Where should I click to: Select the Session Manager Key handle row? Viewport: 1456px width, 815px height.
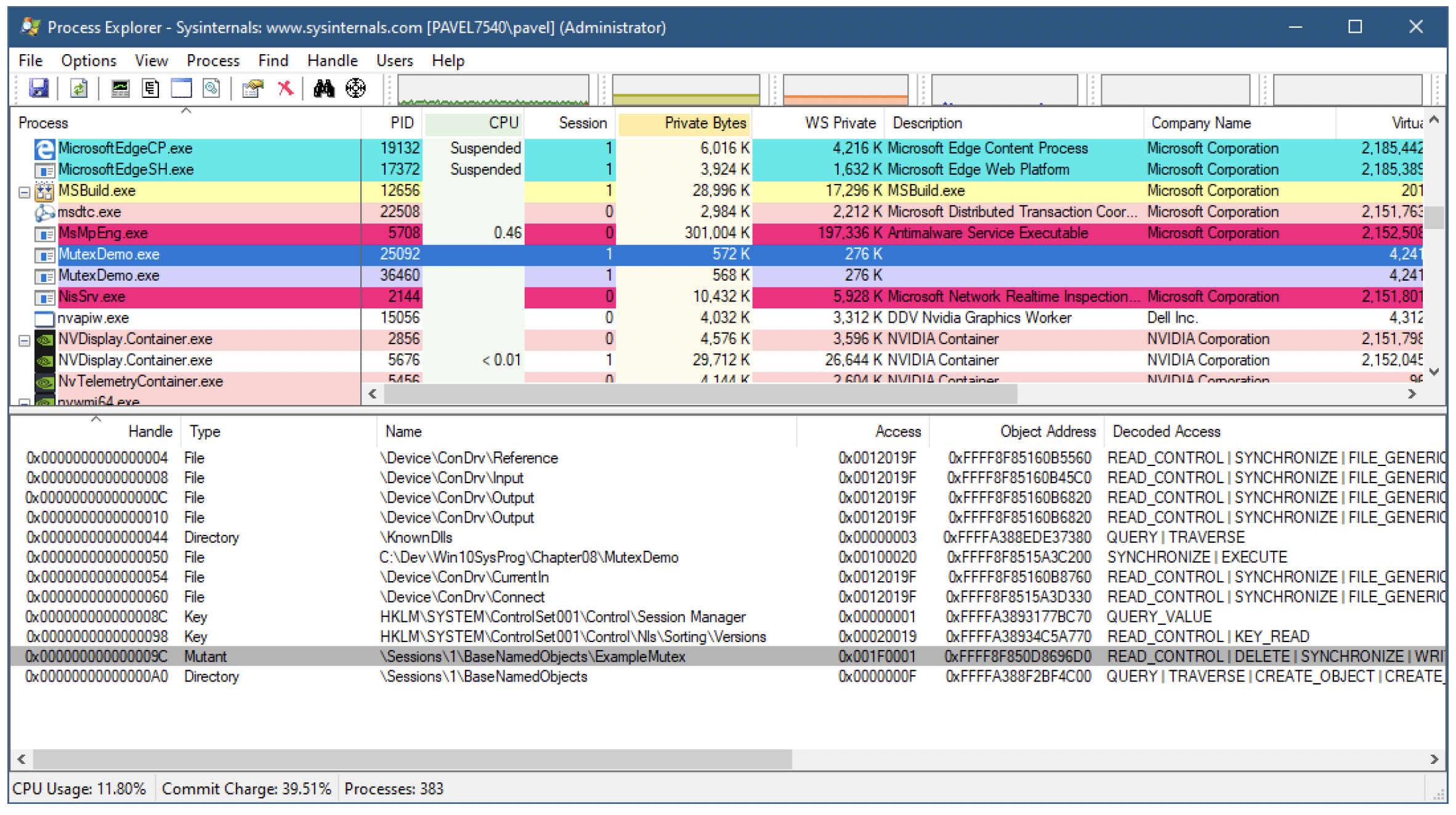pyautogui.click(x=727, y=617)
